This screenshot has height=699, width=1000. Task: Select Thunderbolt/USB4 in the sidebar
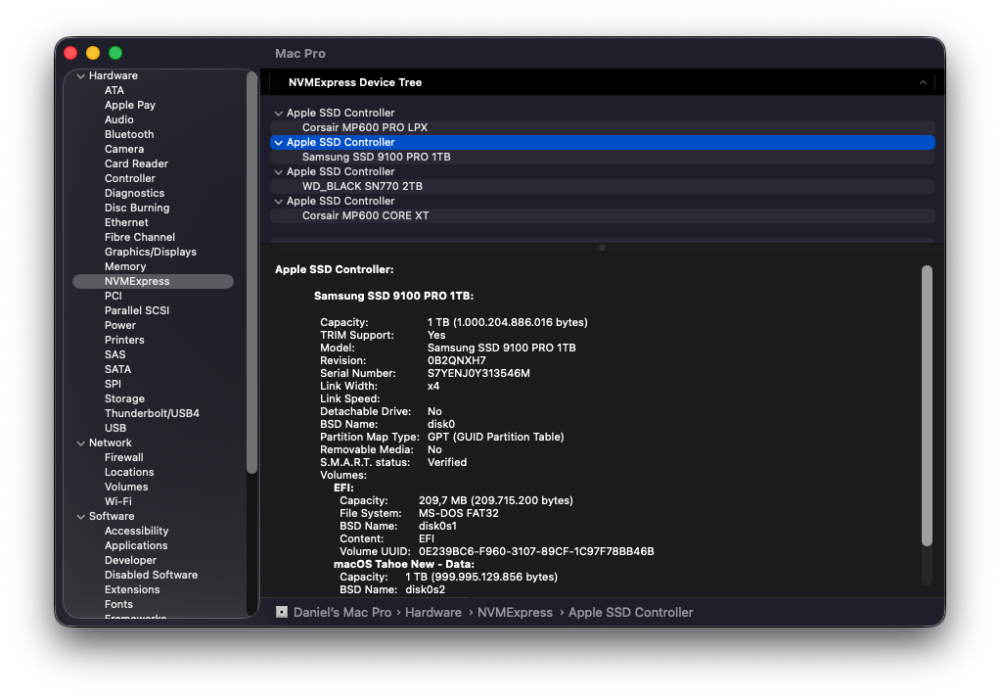pos(152,413)
